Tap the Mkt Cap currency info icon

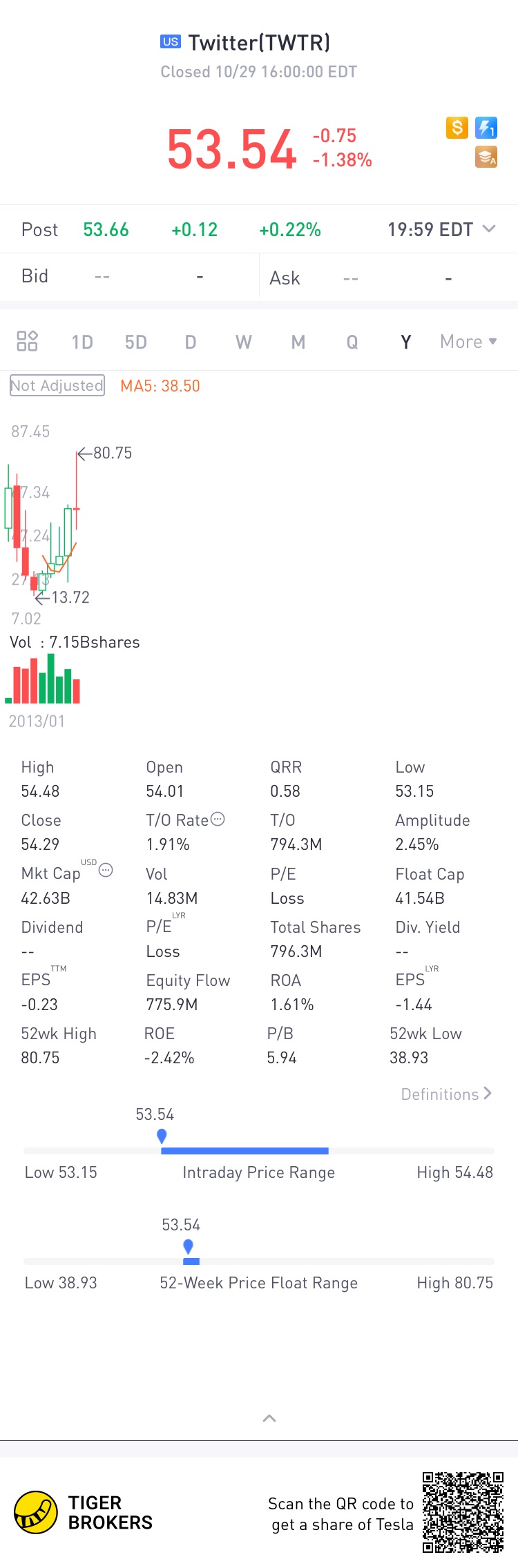point(106,871)
